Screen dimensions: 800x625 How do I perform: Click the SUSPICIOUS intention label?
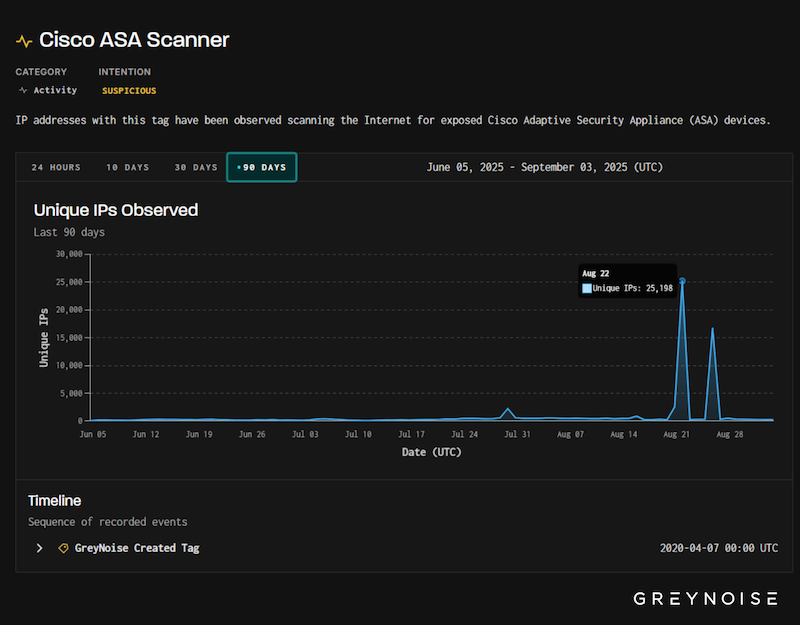point(129,91)
